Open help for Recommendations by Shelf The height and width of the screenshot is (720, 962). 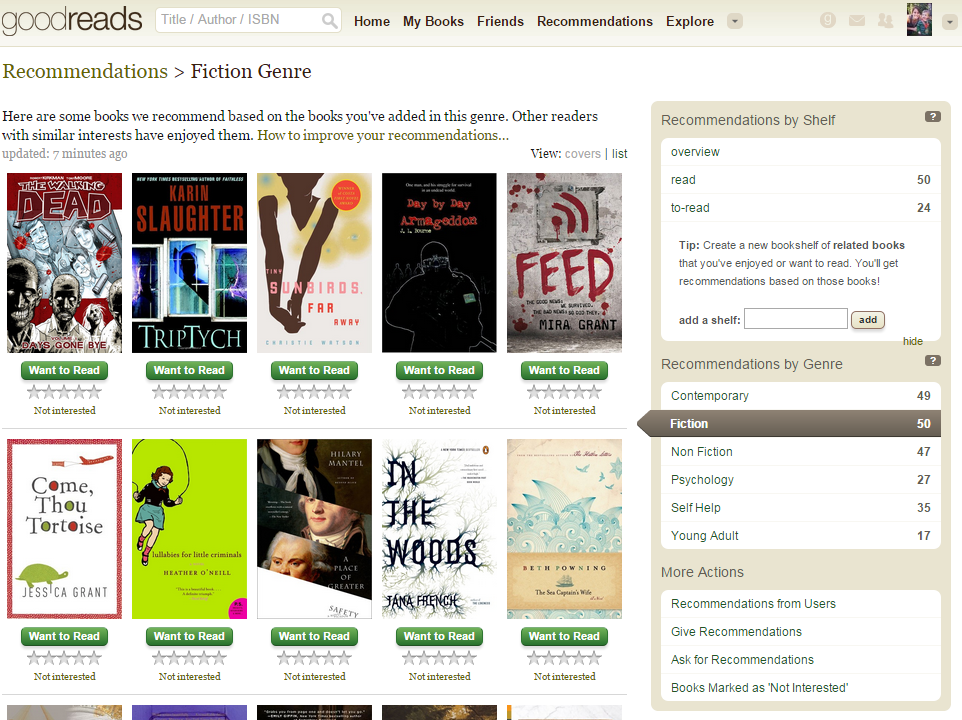click(x=933, y=117)
